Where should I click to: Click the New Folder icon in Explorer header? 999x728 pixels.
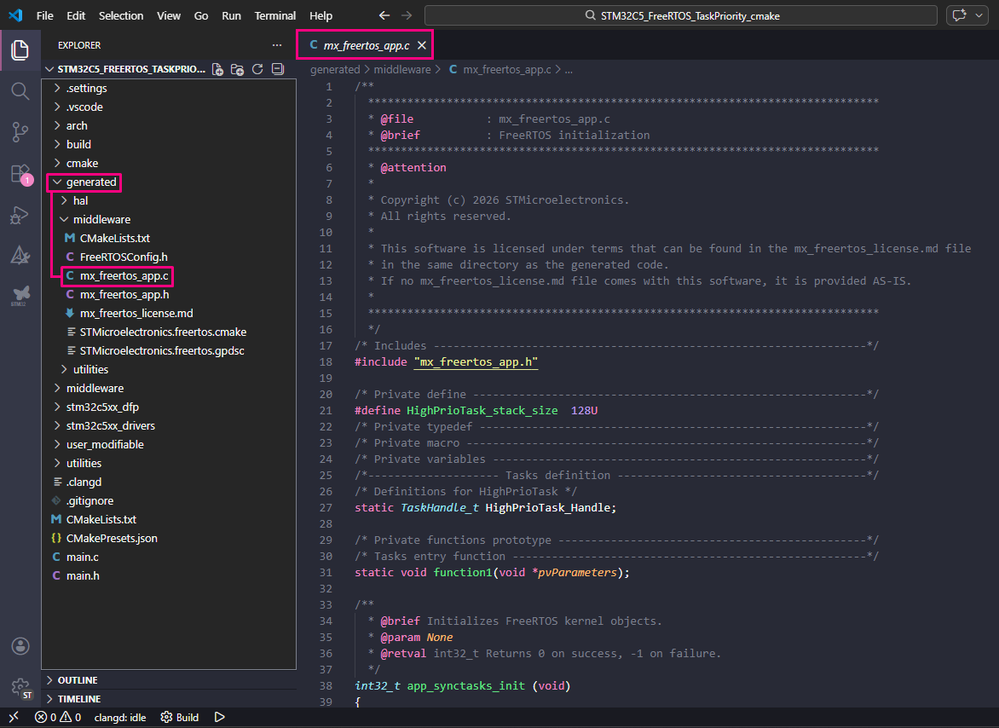coord(237,69)
